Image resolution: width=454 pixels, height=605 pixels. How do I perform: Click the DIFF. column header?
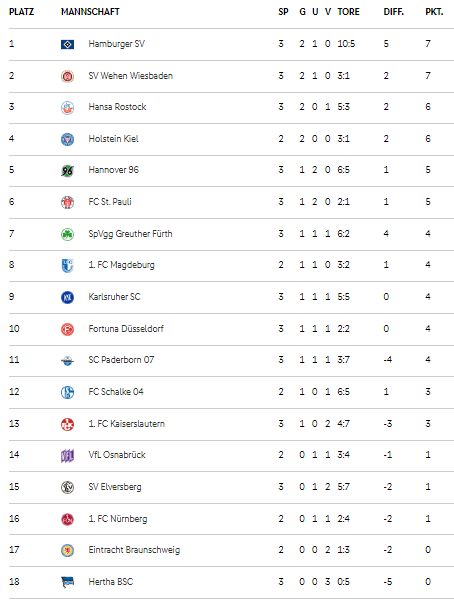coord(393,12)
